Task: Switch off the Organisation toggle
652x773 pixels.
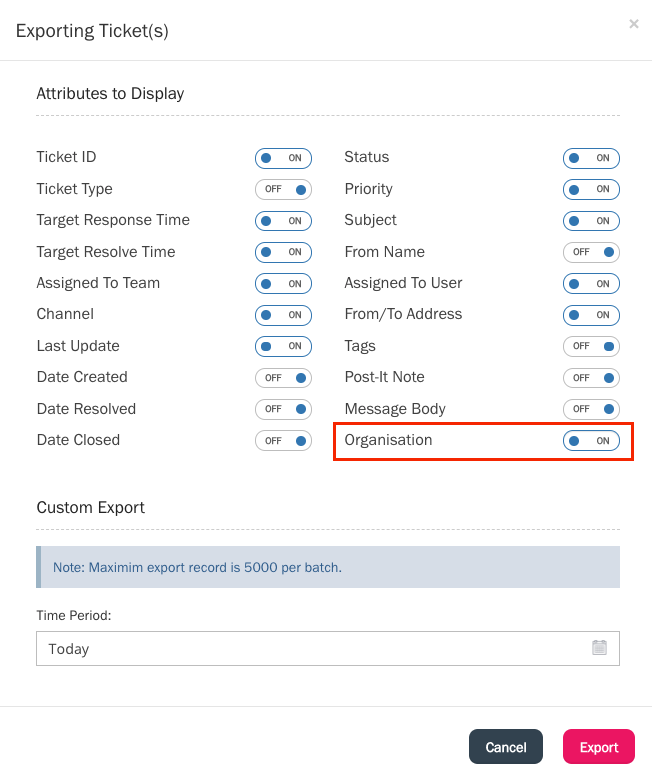Action: 591,441
